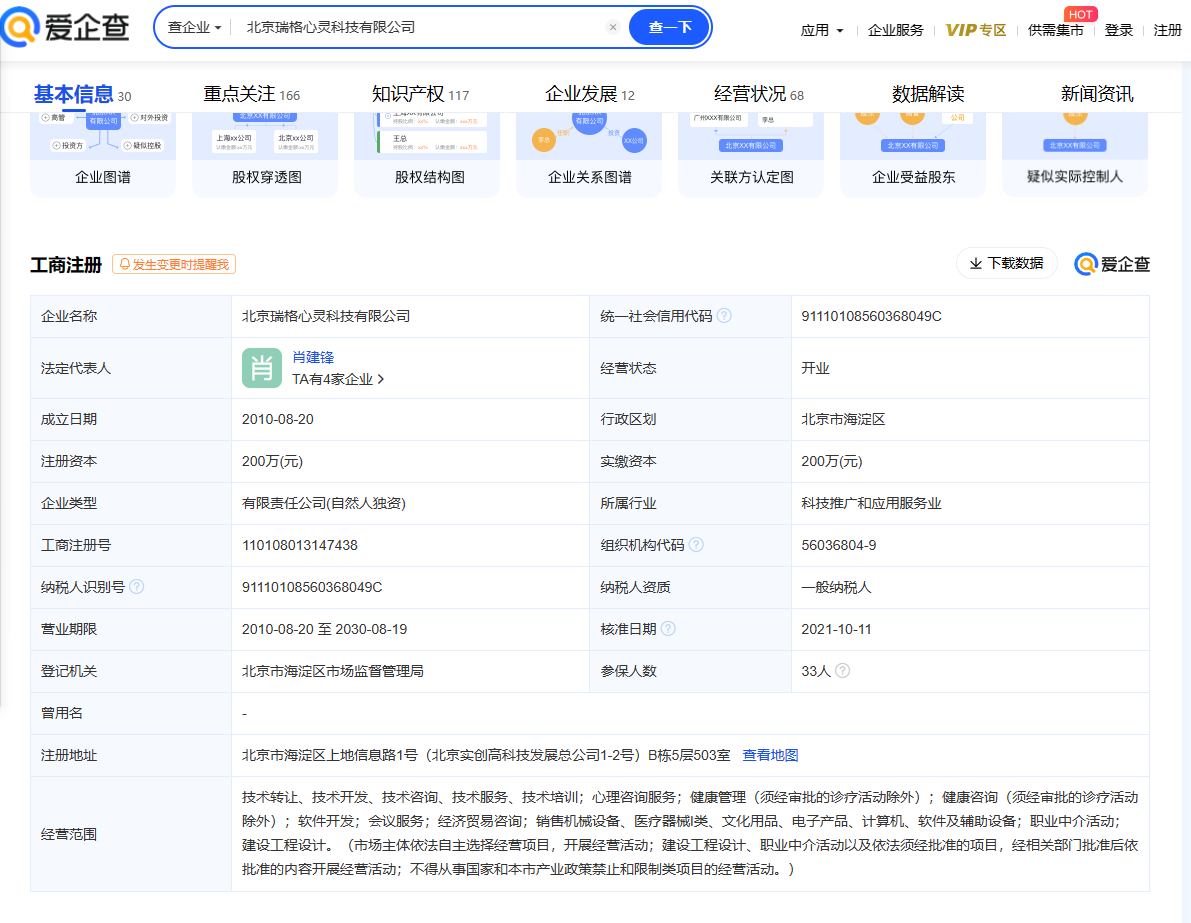
Task: Open the 查企业 search type dropdown
Action: (194, 27)
